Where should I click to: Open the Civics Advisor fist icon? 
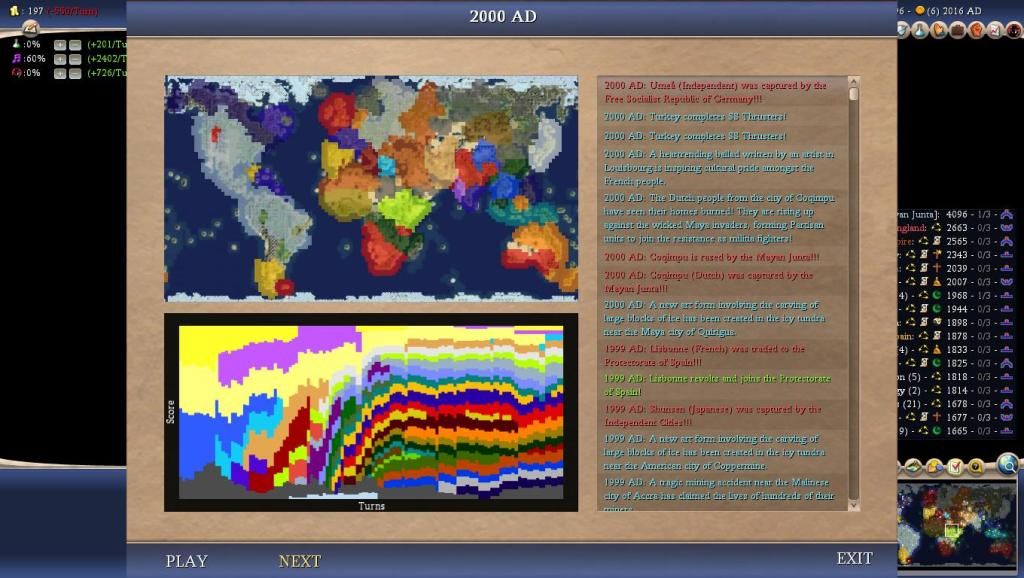(x=976, y=29)
